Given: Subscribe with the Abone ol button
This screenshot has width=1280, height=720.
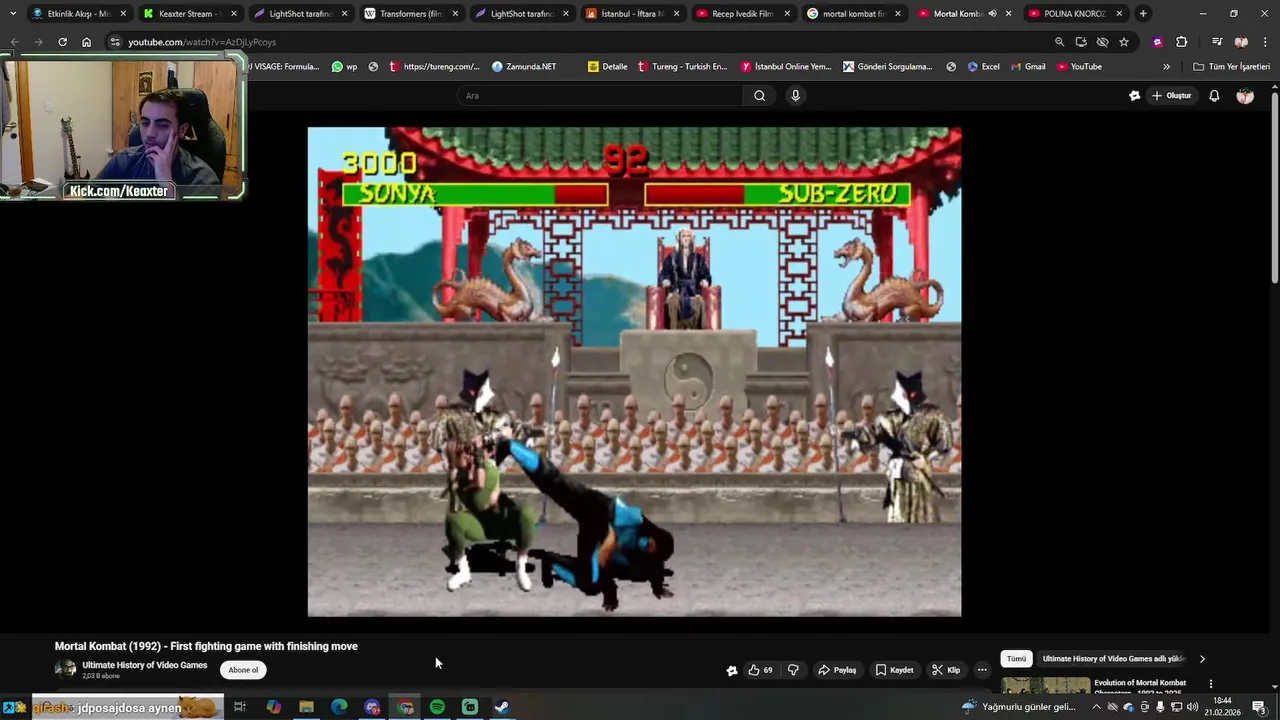Looking at the screenshot, I should [243, 670].
